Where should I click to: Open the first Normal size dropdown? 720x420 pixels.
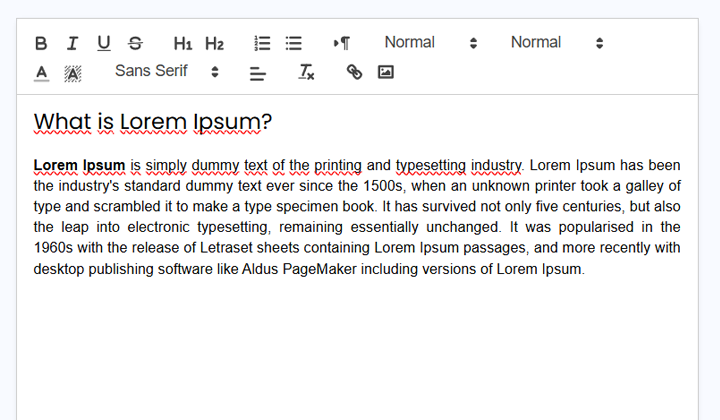[430, 43]
